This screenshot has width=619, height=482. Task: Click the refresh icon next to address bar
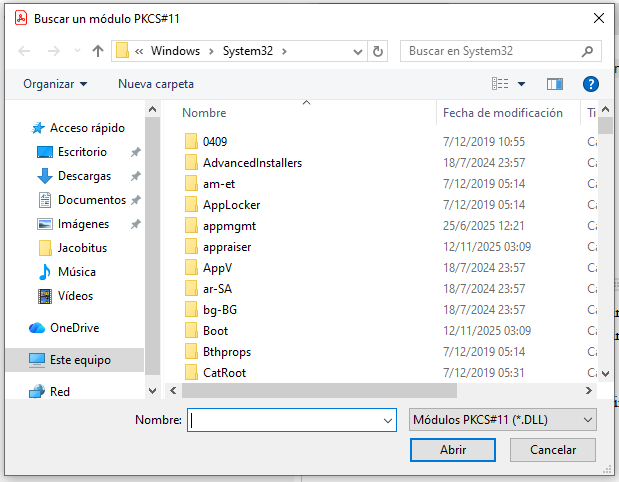[378, 51]
